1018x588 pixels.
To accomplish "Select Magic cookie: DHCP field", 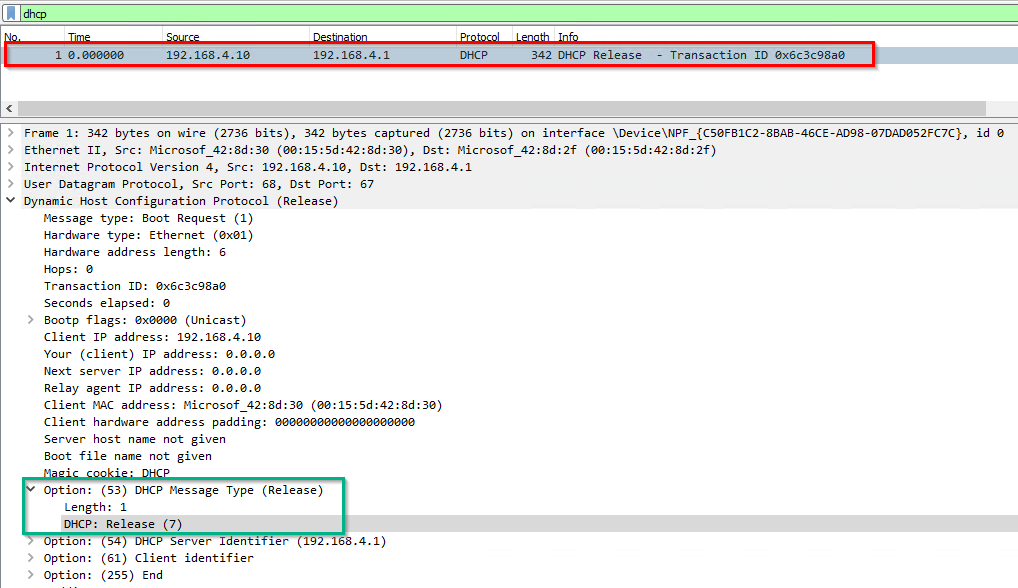I will click(106, 472).
